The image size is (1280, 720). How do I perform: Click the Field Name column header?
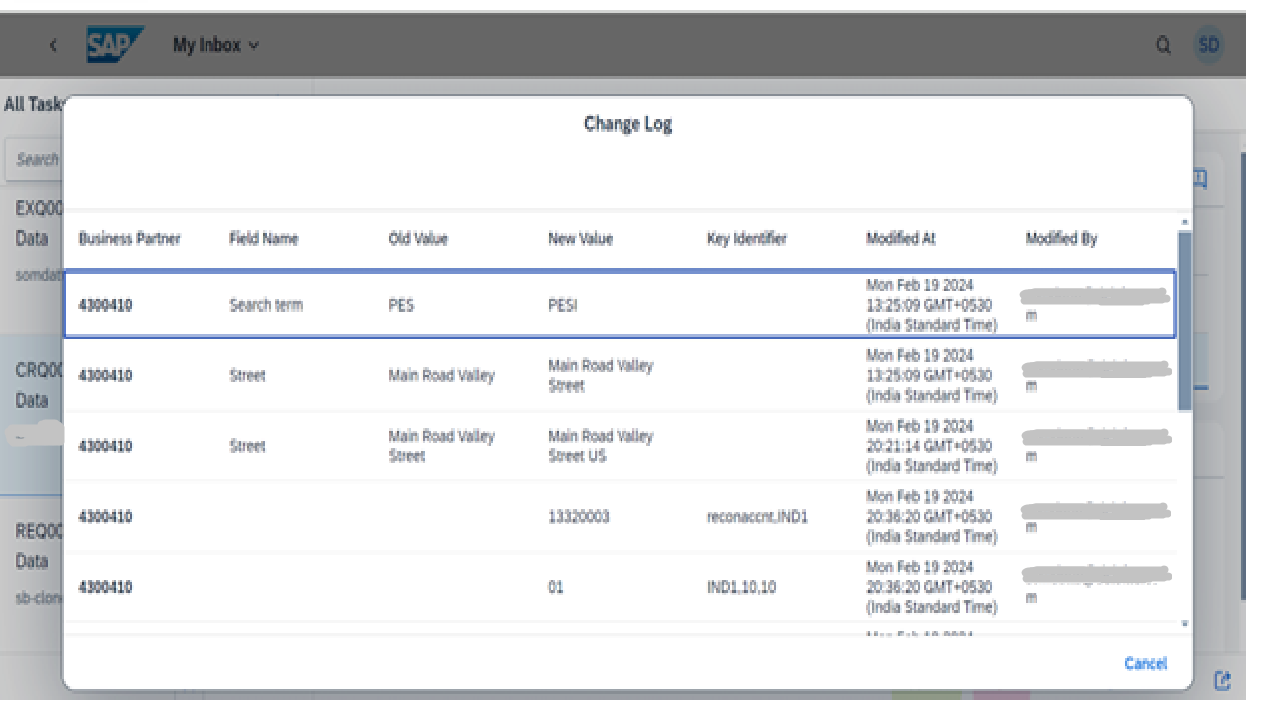pyautogui.click(x=263, y=239)
